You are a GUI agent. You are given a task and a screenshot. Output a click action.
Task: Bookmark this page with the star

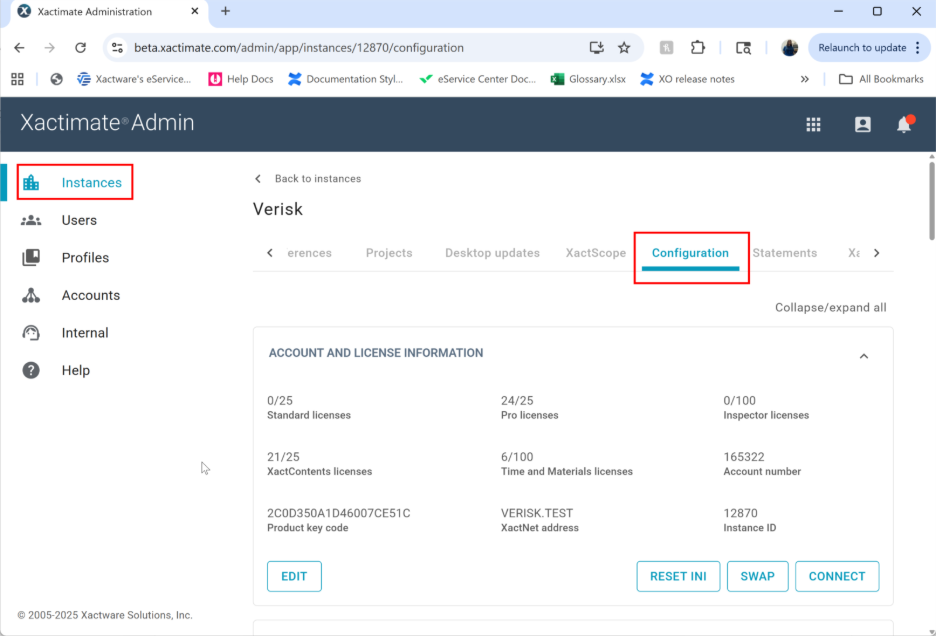pos(624,48)
